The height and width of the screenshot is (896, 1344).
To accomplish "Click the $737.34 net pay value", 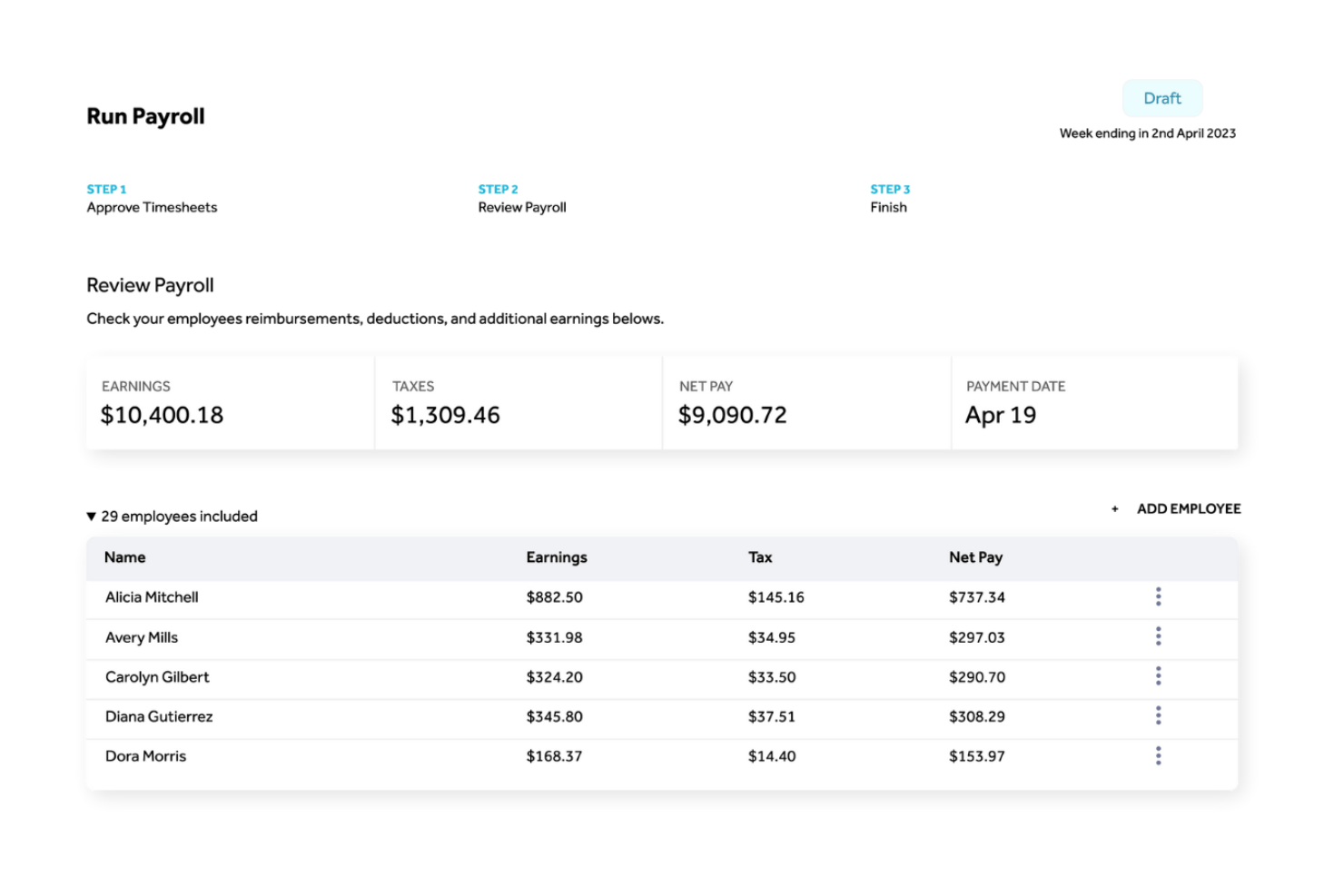I will pos(977,597).
